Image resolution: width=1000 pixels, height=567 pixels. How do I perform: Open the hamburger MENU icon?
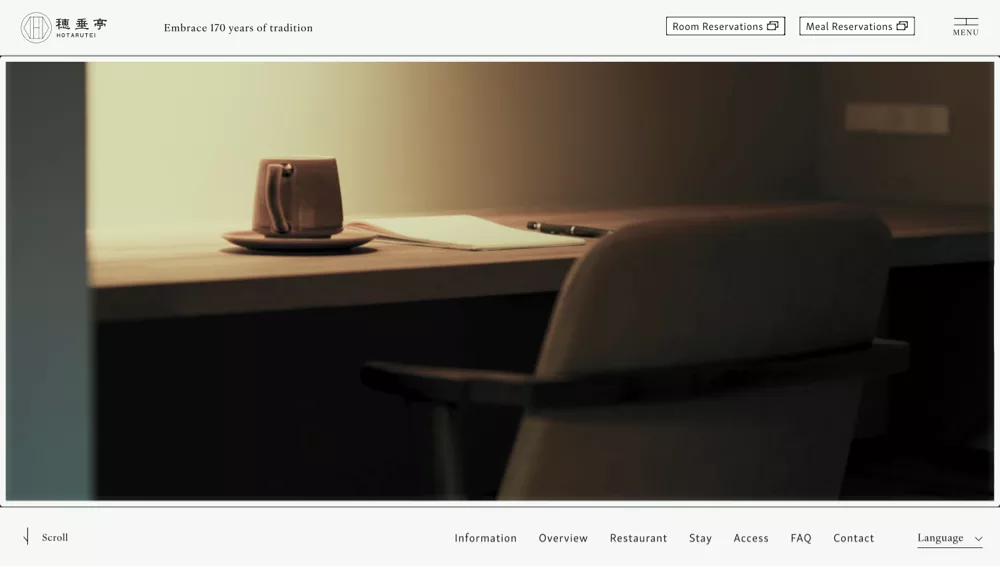(966, 27)
